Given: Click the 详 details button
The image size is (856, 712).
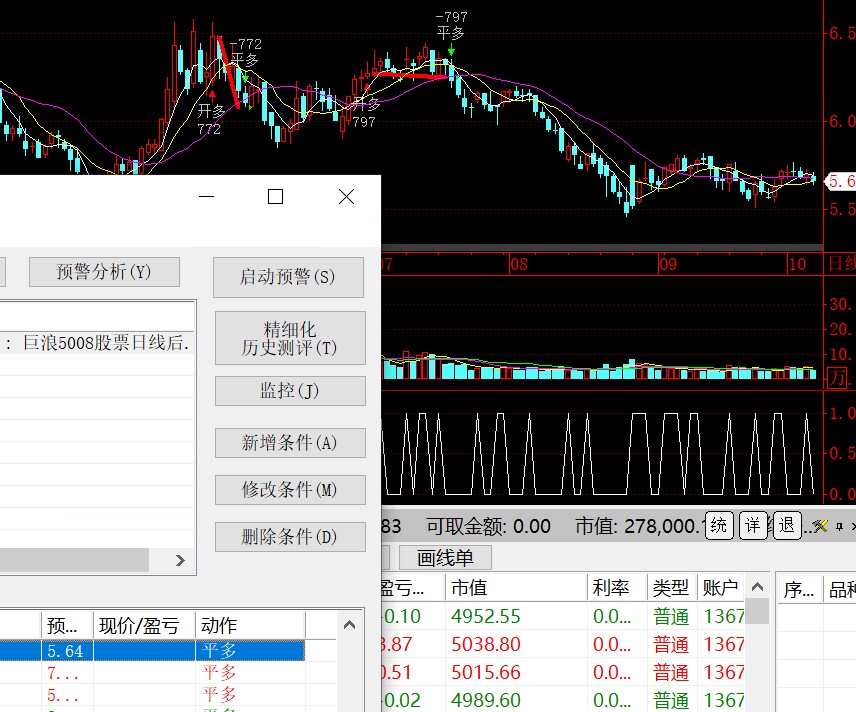Looking at the screenshot, I should pos(753,525).
